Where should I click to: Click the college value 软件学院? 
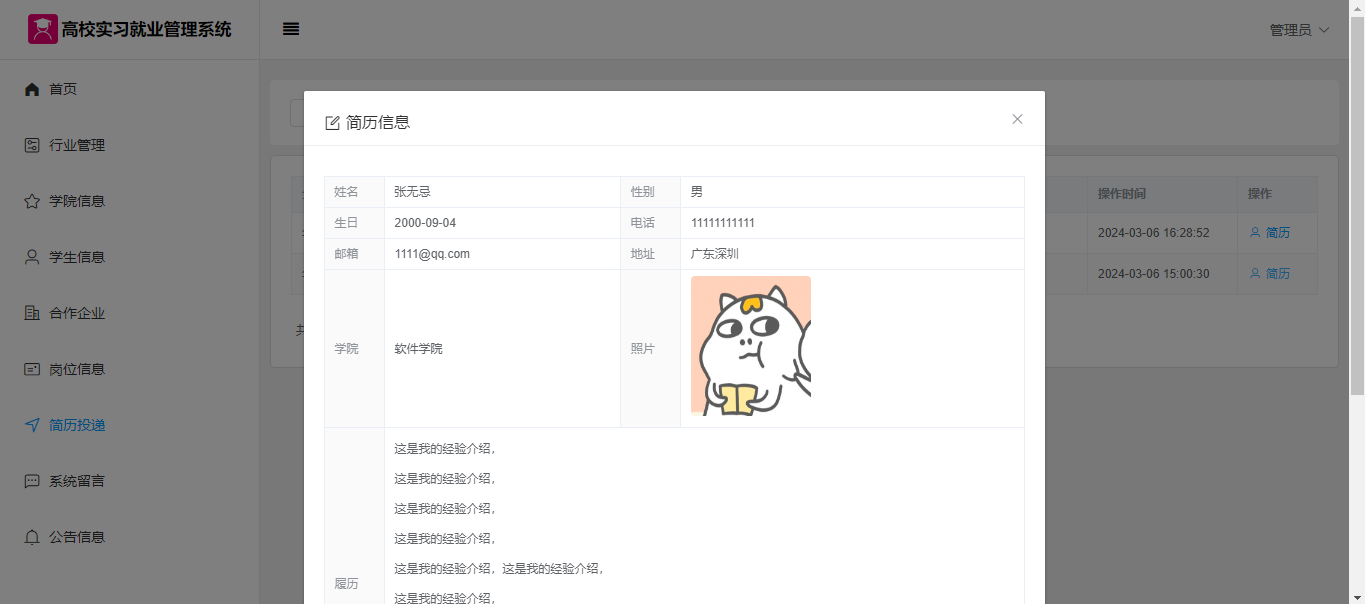click(418, 349)
